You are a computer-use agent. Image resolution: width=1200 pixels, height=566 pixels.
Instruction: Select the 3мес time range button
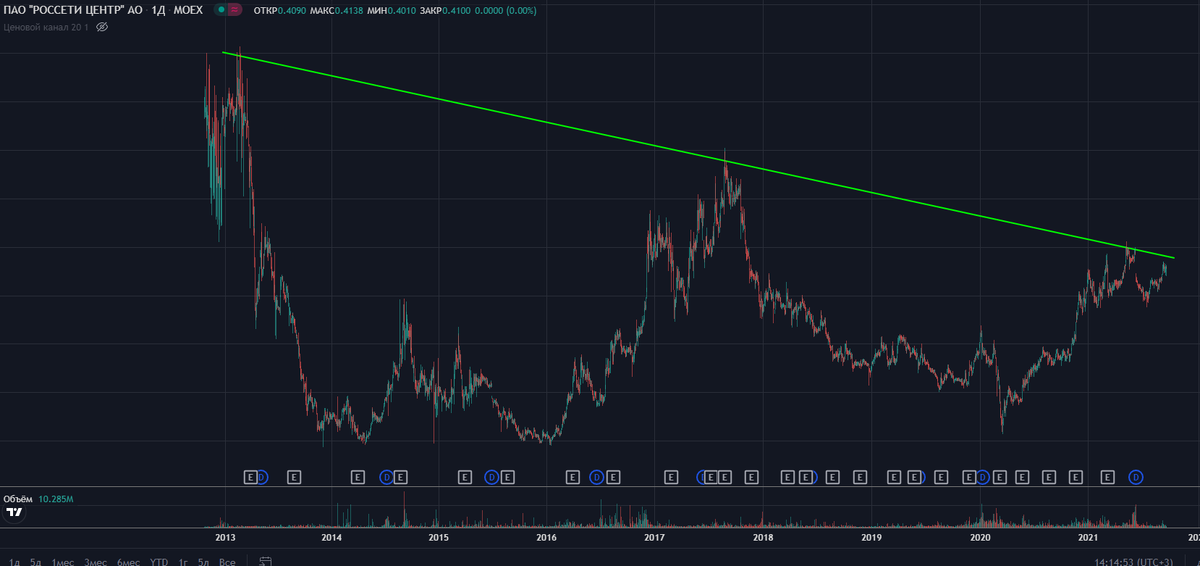point(95,562)
